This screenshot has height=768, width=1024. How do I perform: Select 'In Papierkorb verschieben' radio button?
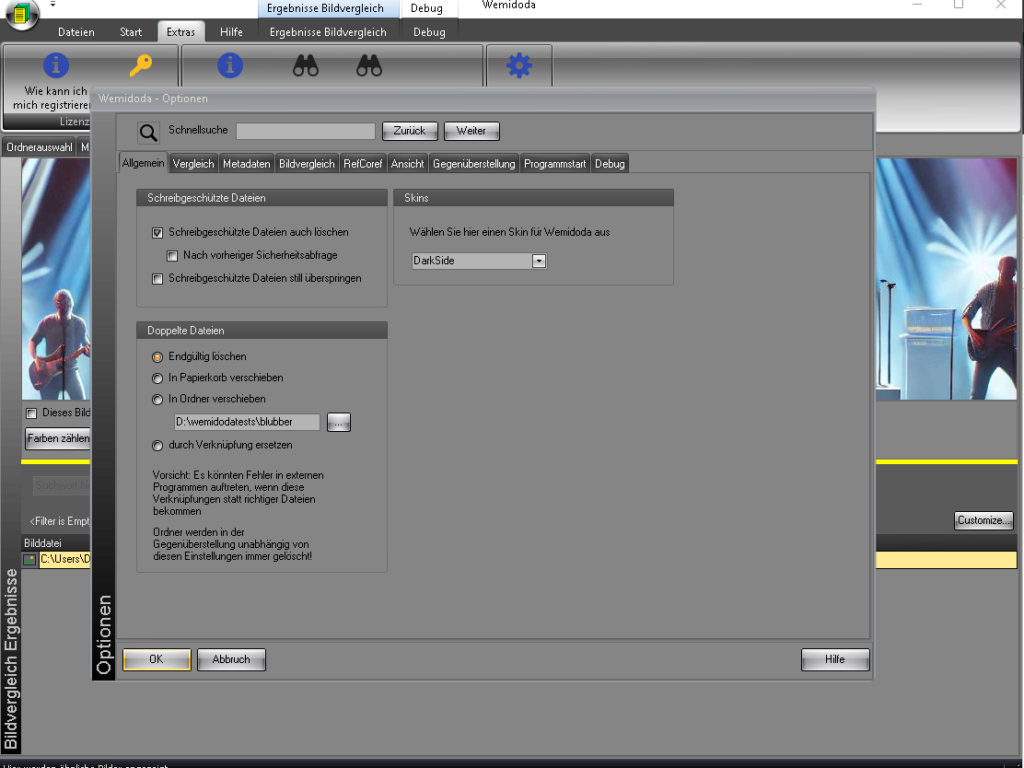(157, 378)
